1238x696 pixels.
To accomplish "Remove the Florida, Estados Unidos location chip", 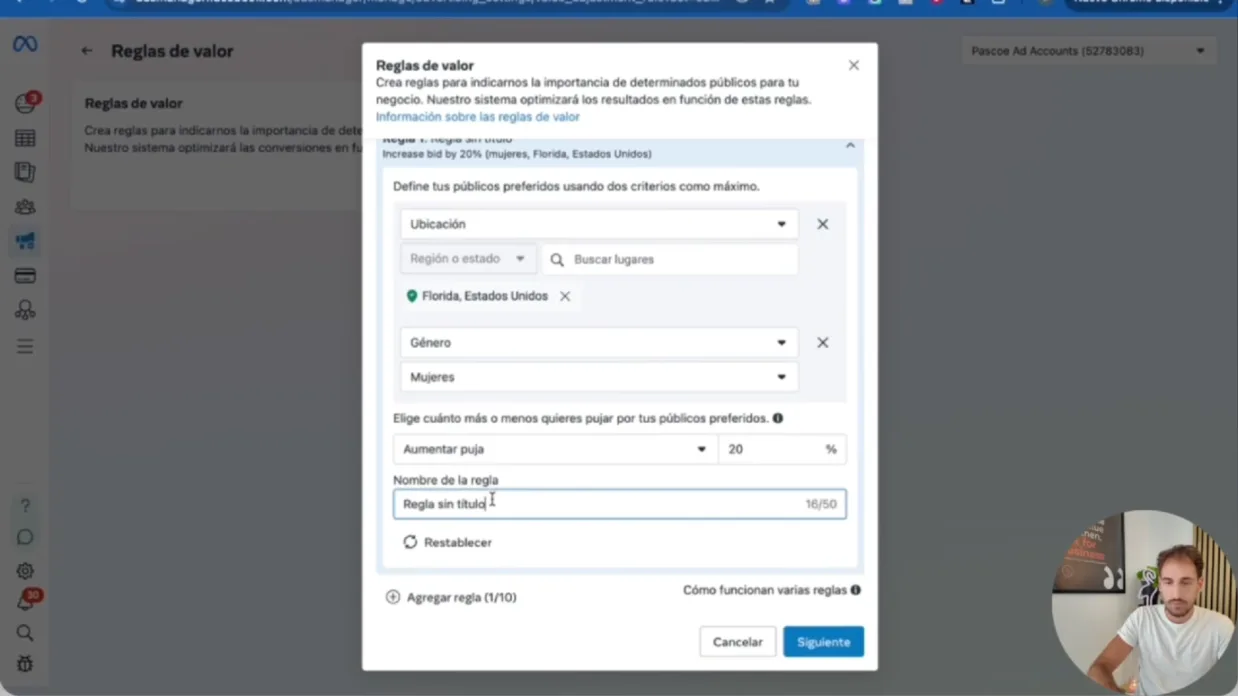I will pos(565,296).
